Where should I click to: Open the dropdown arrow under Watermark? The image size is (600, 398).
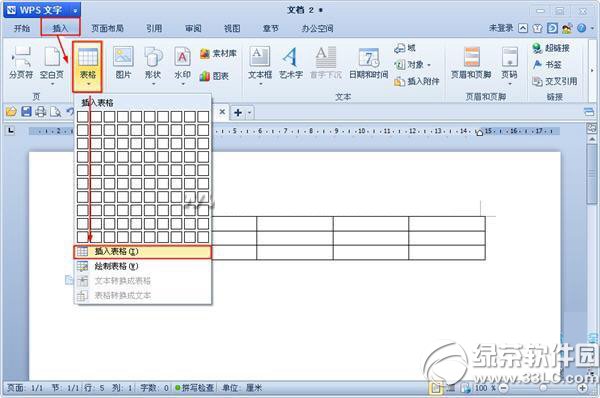(183, 84)
